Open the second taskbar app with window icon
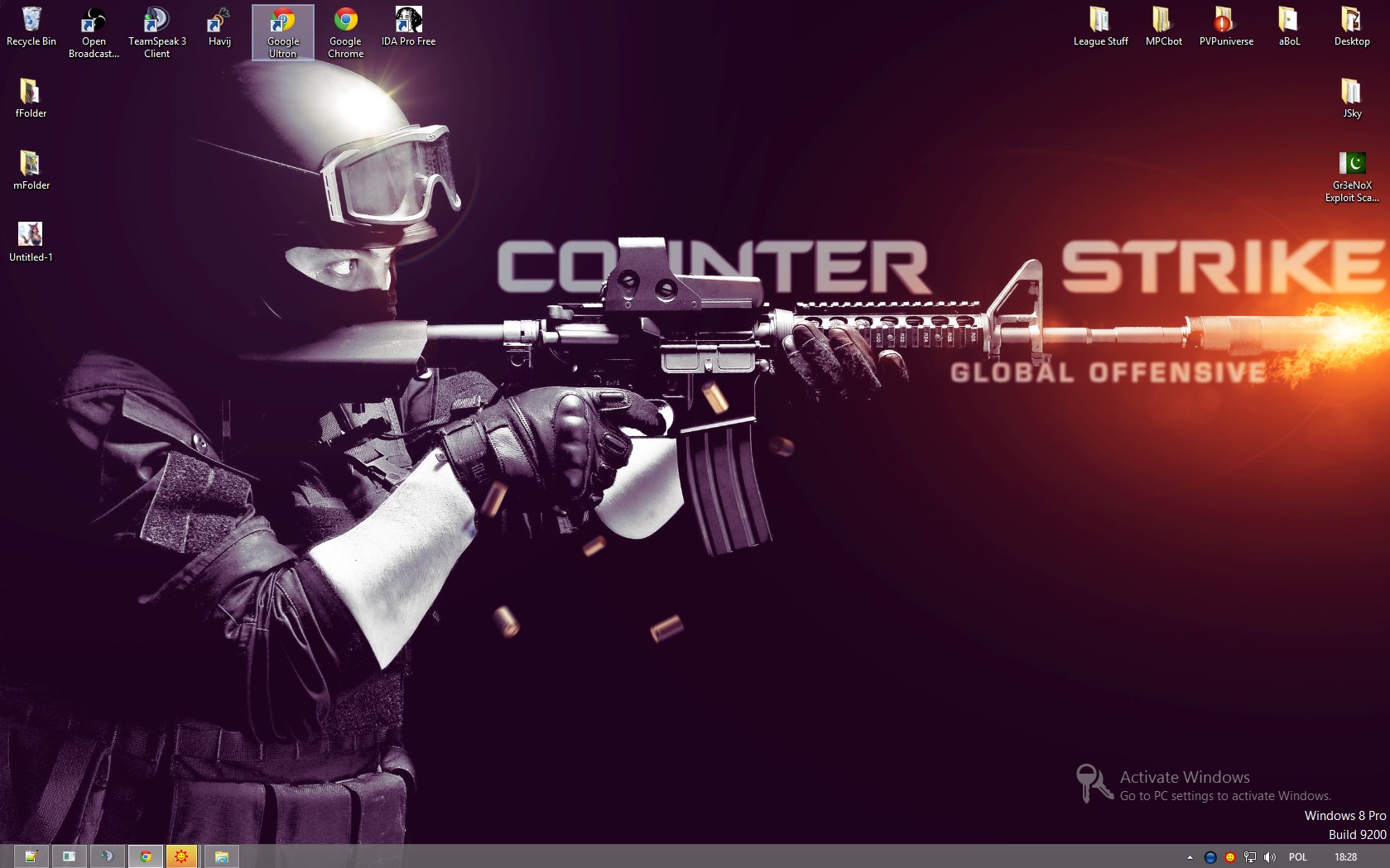 tap(69, 856)
